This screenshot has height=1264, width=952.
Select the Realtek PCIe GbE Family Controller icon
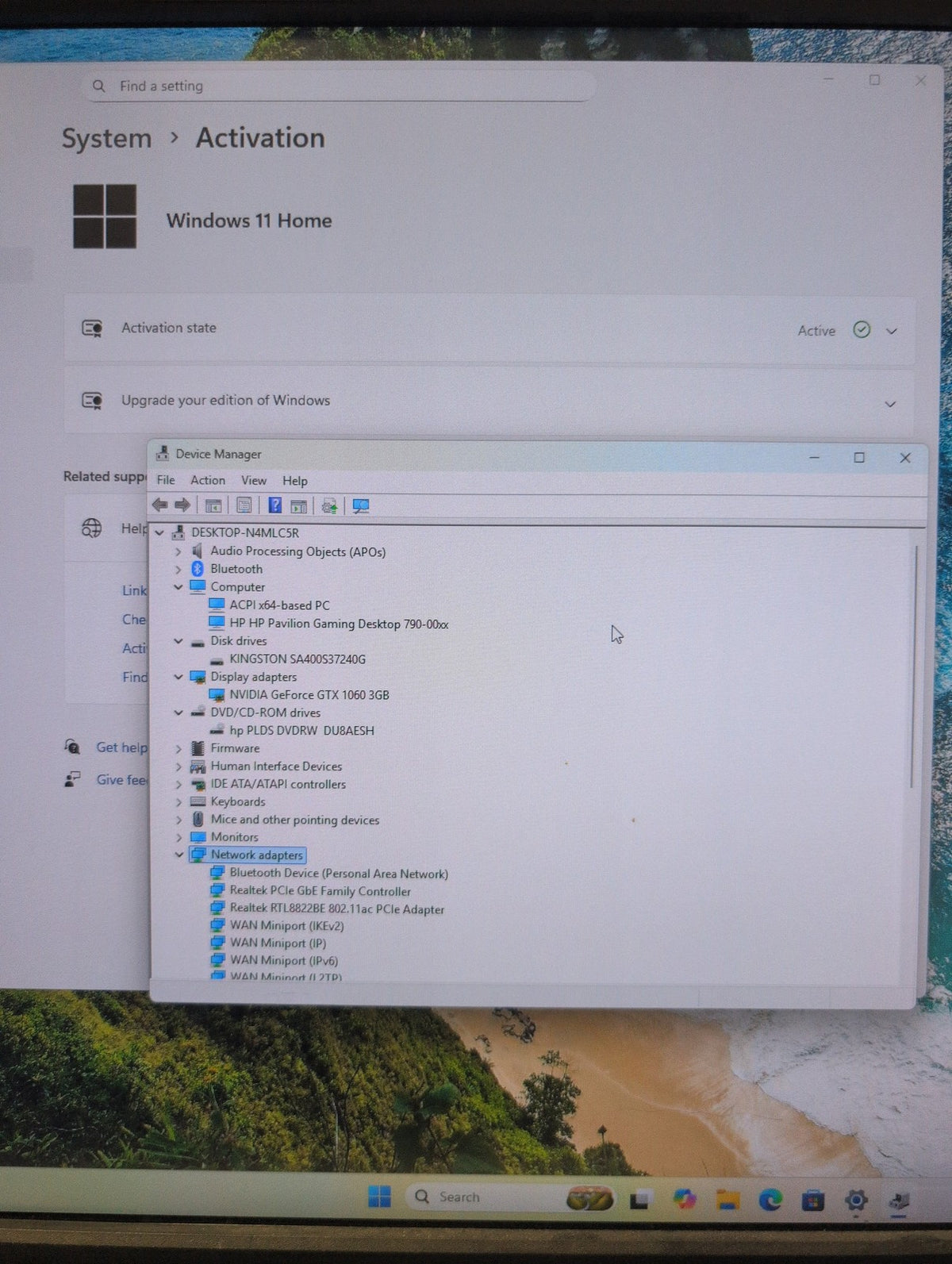tap(217, 890)
